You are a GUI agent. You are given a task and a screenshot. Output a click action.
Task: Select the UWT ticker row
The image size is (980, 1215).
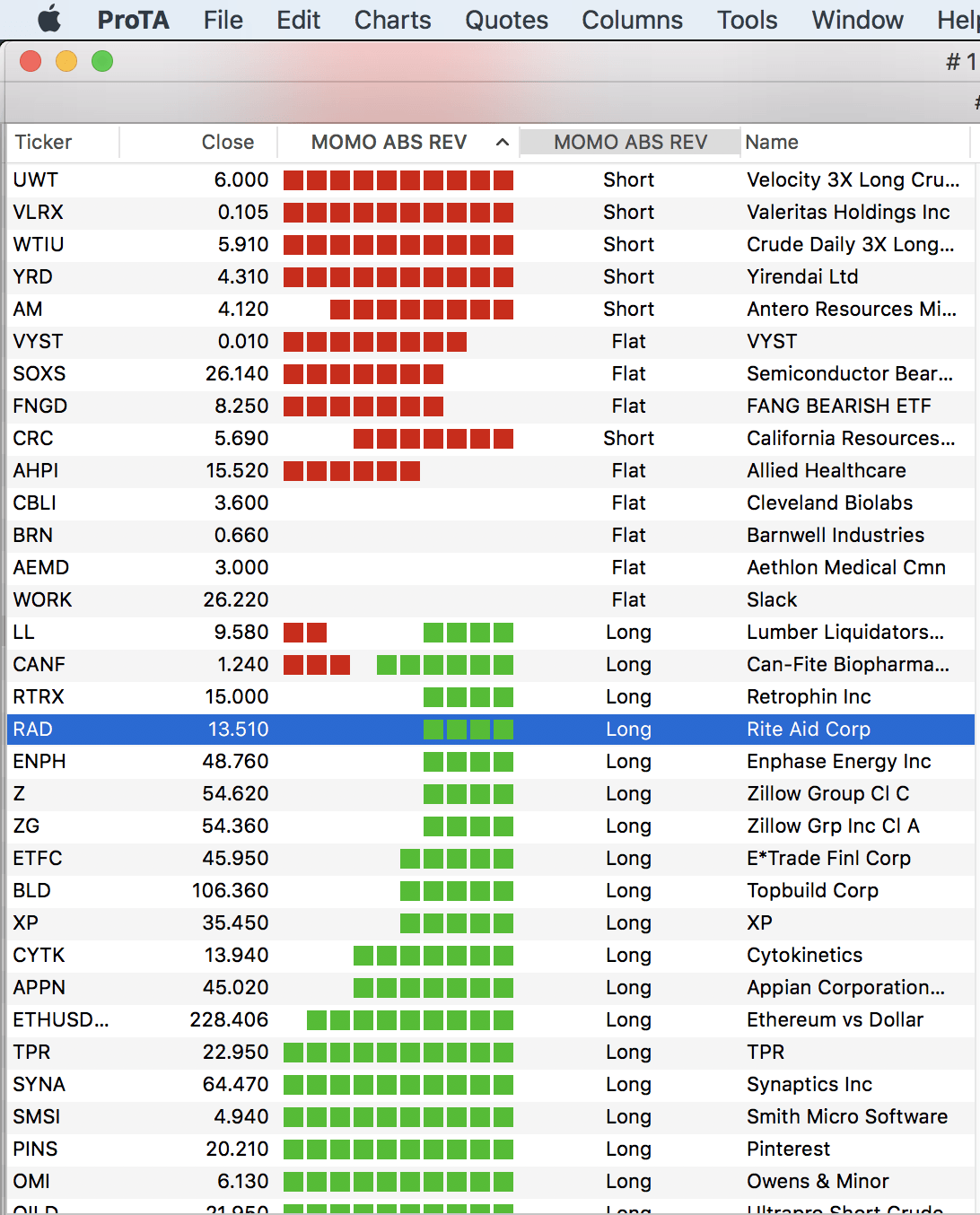(491, 179)
